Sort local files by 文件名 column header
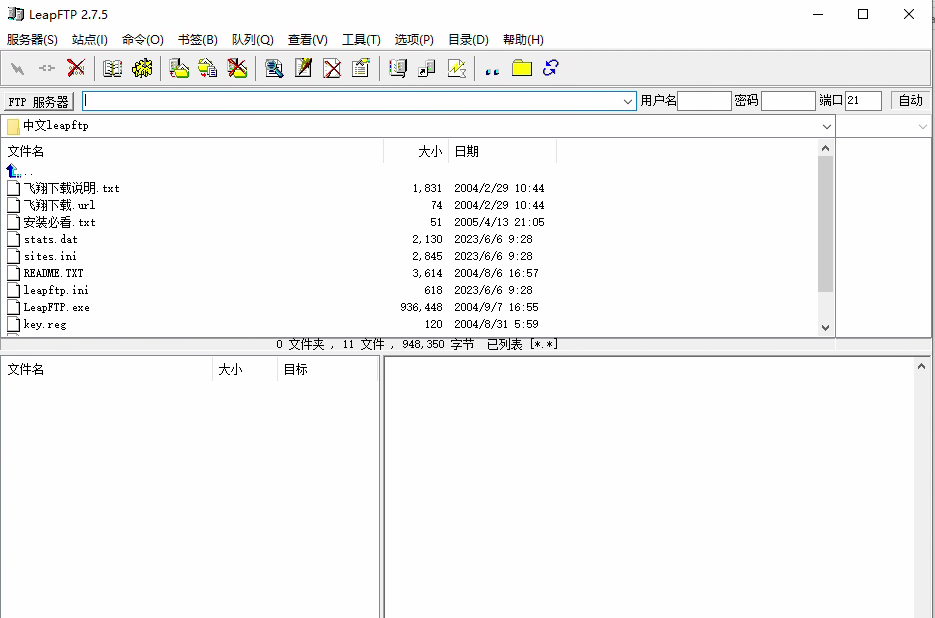This screenshot has height=618, width=935. (193, 152)
